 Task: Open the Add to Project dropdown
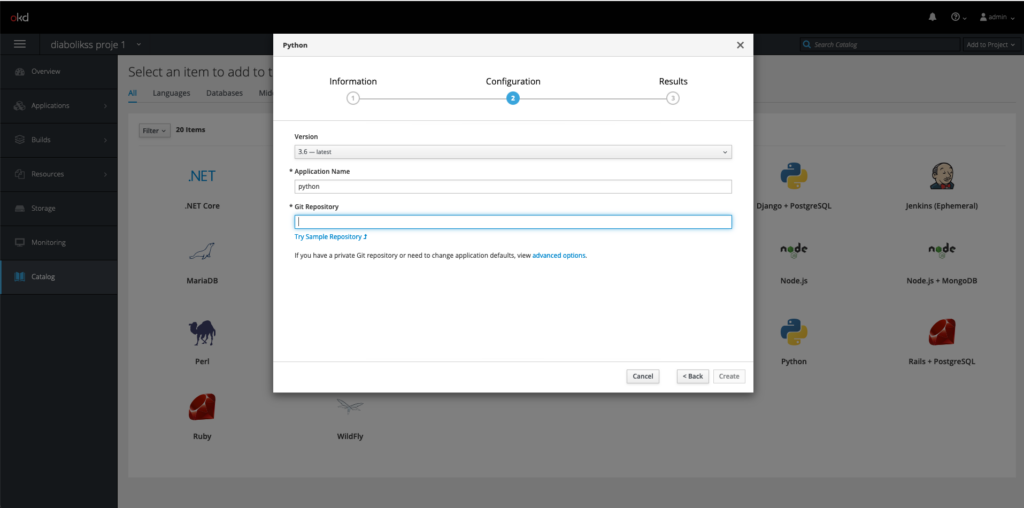pyautogui.click(x=991, y=44)
